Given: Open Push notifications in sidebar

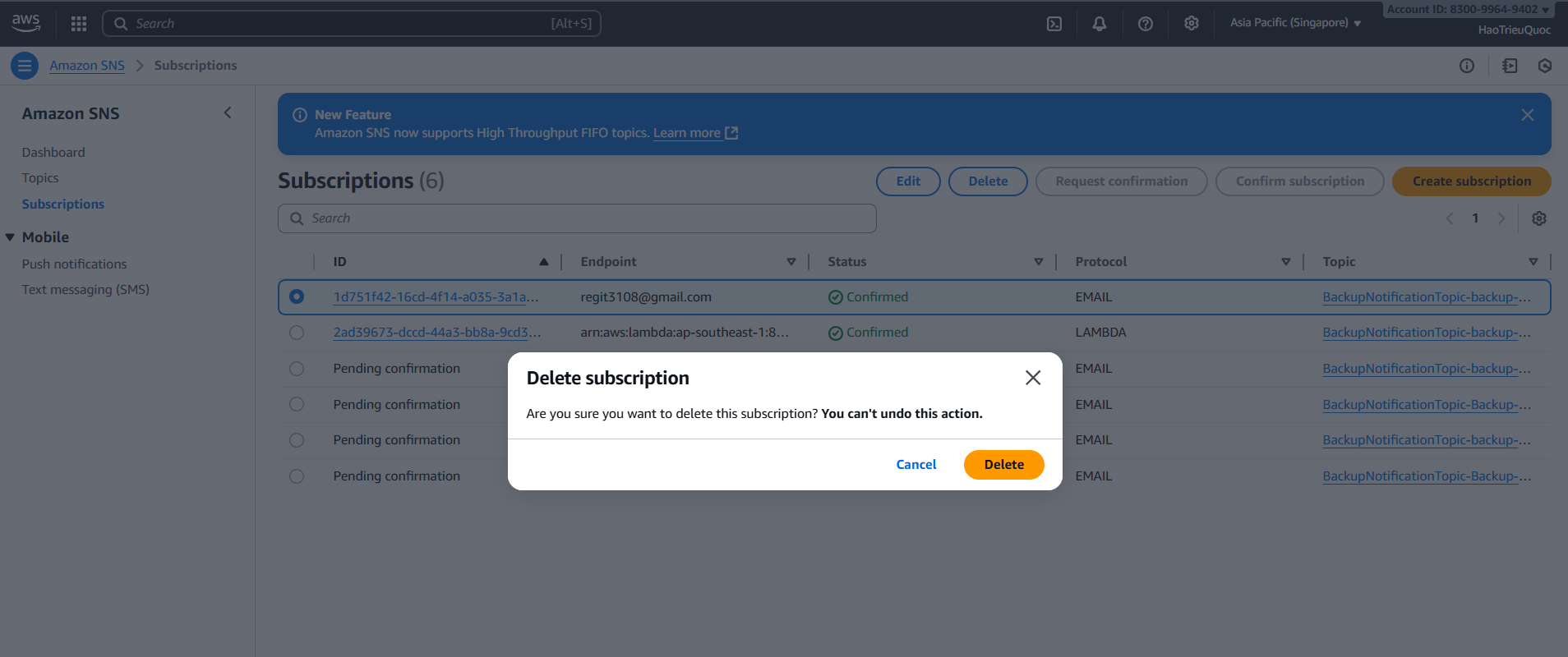Looking at the screenshot, I should [75, 264].
